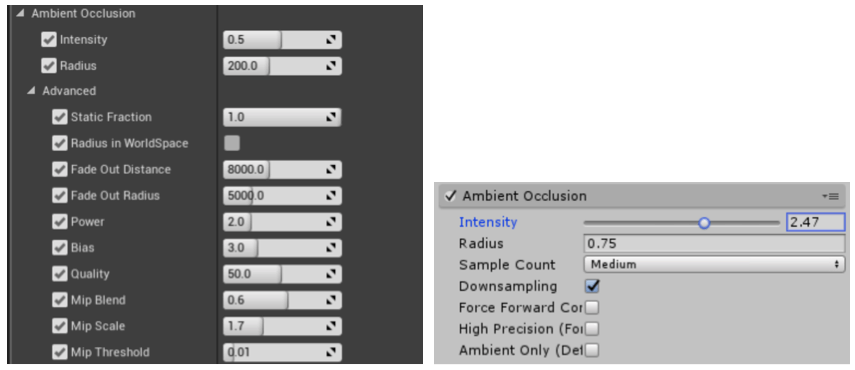Disable the Power override checkbox

click(59, 222)
